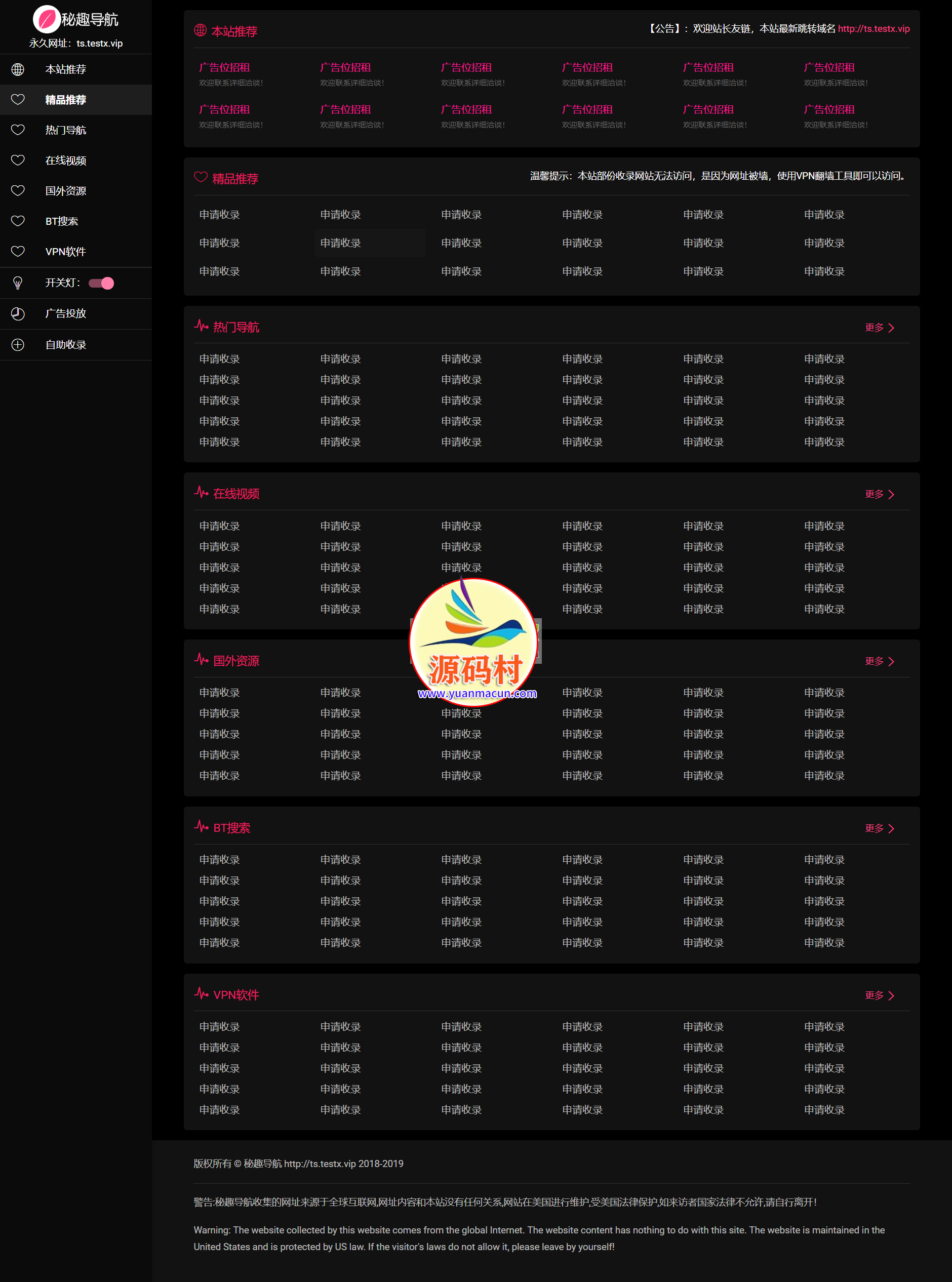
Task: Go to 在线视频 sidebar item
Action: click(66, 161)
